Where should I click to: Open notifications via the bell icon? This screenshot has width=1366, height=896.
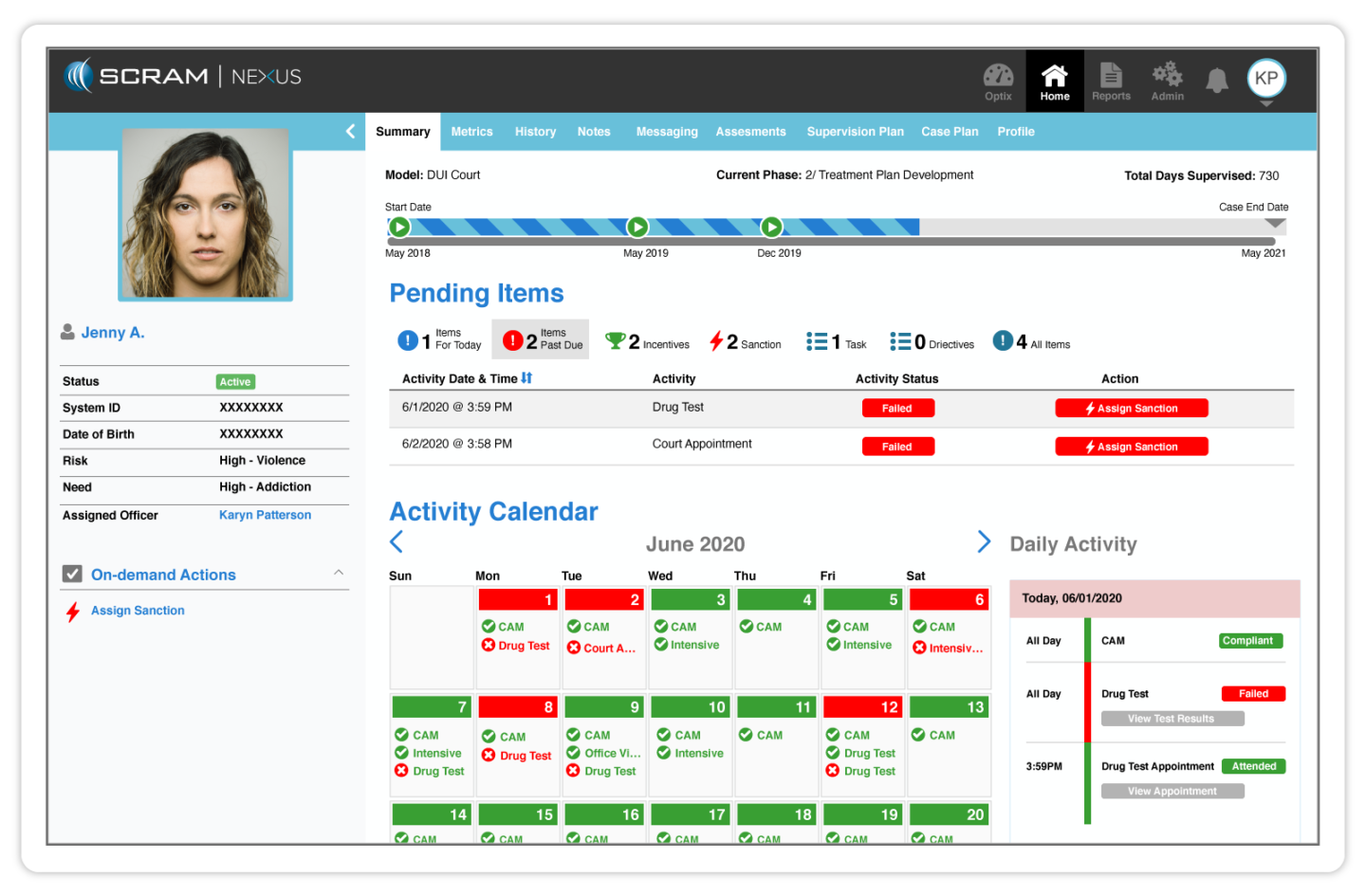pos(1217,80)
